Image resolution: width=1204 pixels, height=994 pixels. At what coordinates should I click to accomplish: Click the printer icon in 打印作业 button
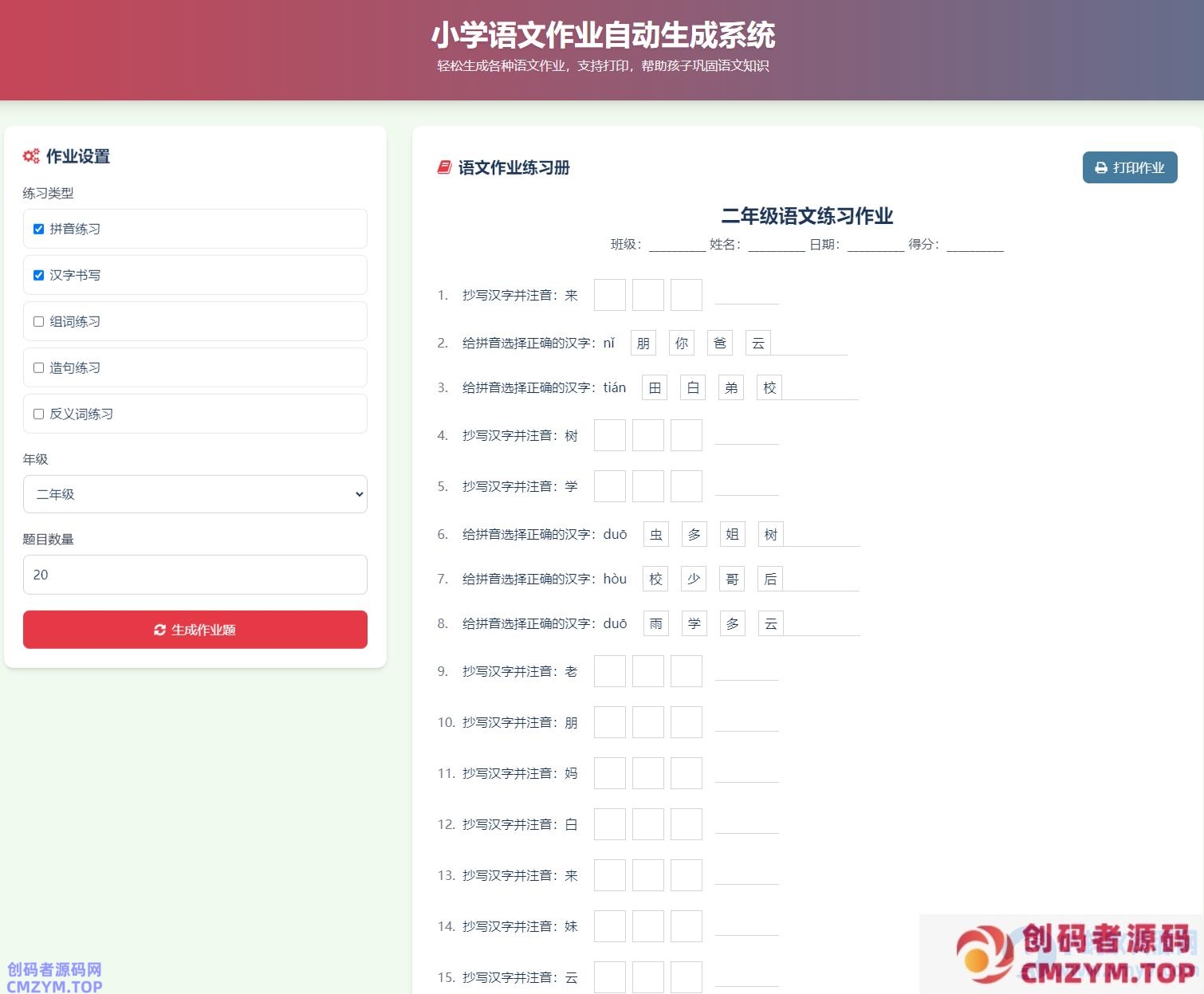1101,167
